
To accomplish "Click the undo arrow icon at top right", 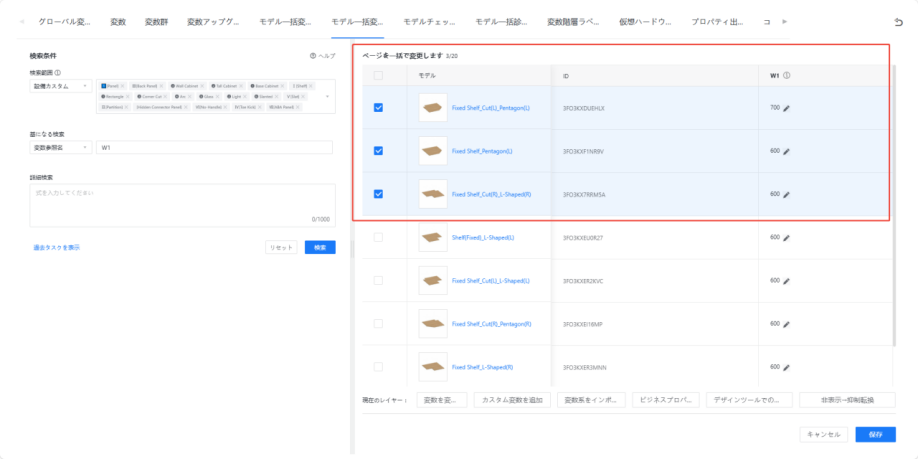I will 898,22.
